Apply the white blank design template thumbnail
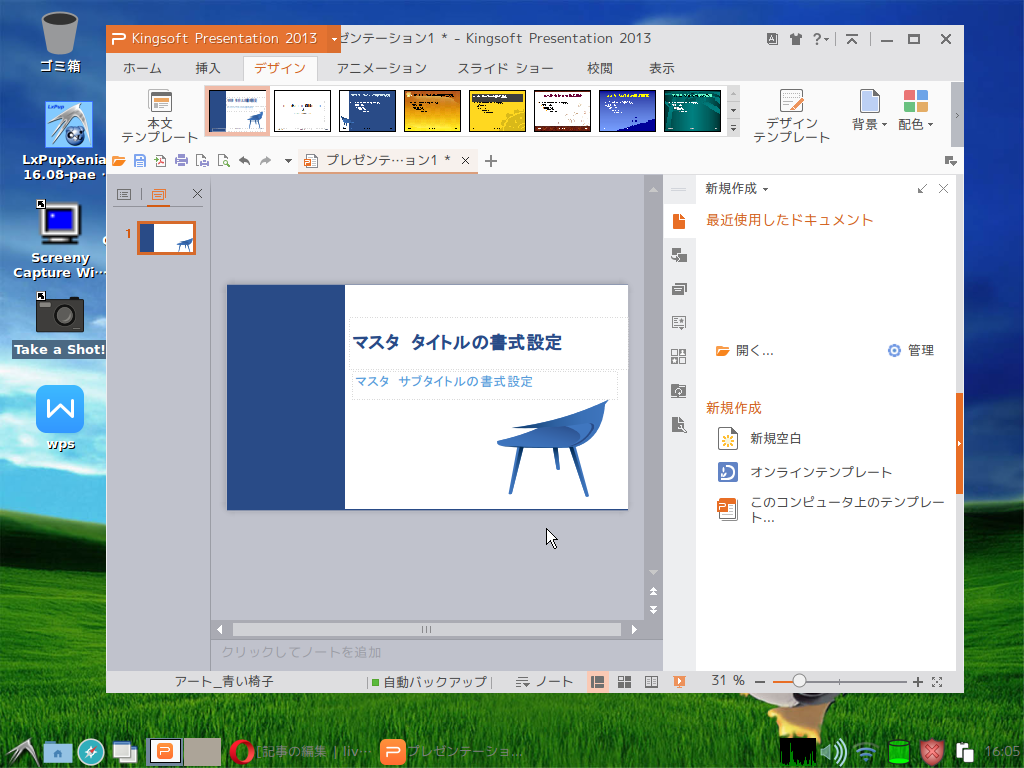 point(302,111)
